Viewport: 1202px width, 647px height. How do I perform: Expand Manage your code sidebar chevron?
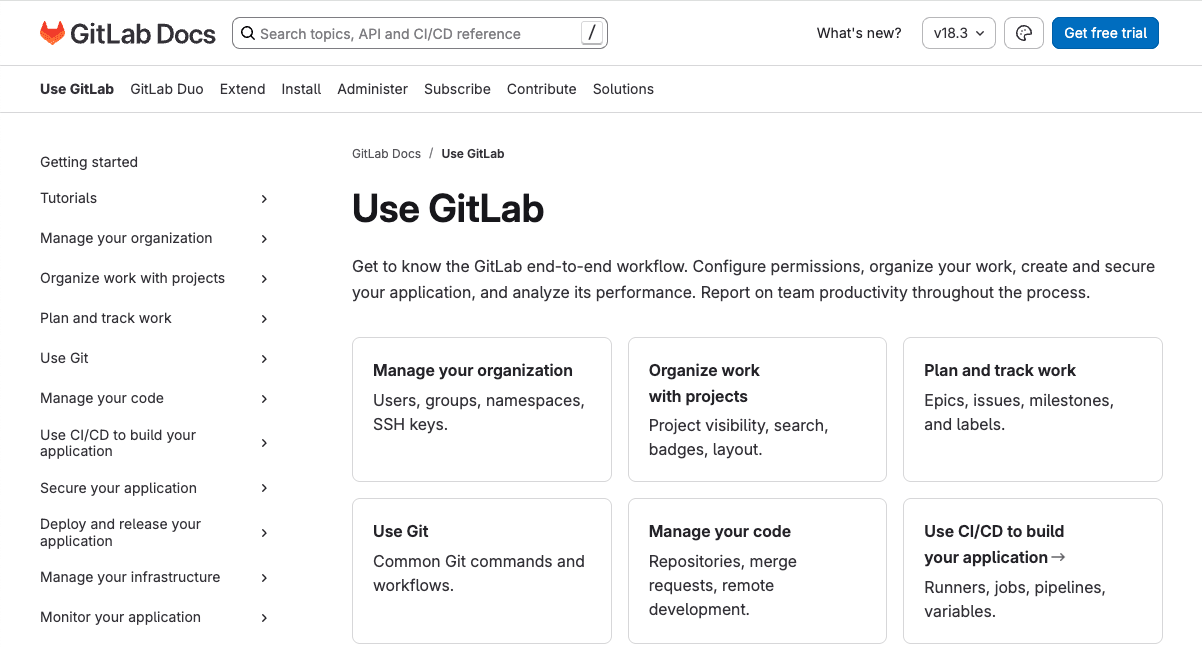click(x=264, y=399)
